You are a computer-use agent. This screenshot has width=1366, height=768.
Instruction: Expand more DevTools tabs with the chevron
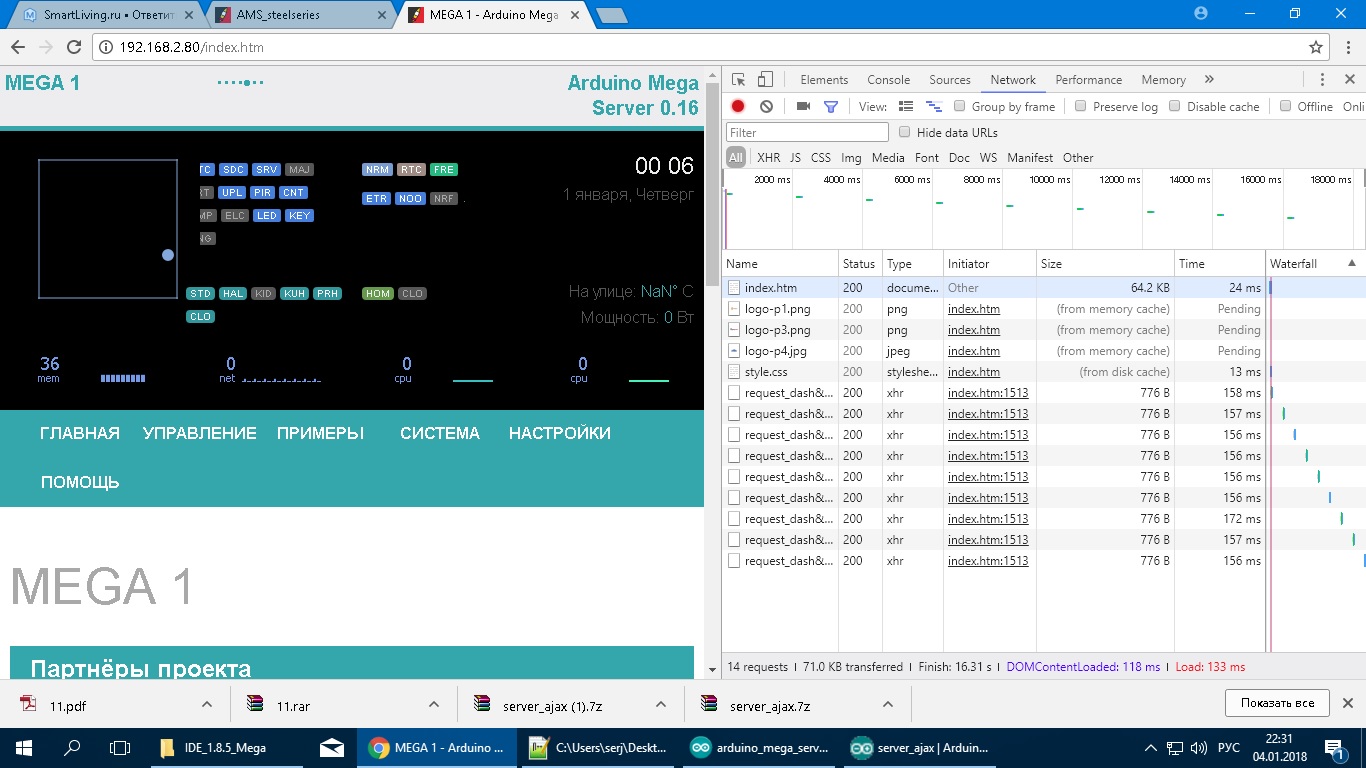point(1209,80)
